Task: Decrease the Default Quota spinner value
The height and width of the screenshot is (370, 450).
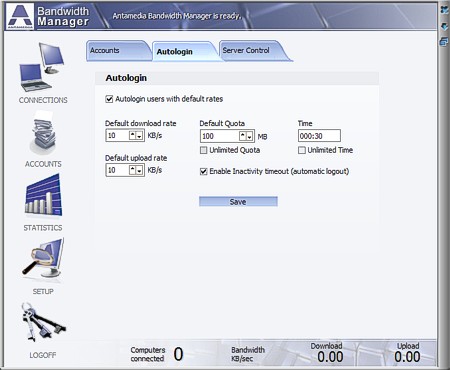Action: pyautogui.click(x=250, y=136)
